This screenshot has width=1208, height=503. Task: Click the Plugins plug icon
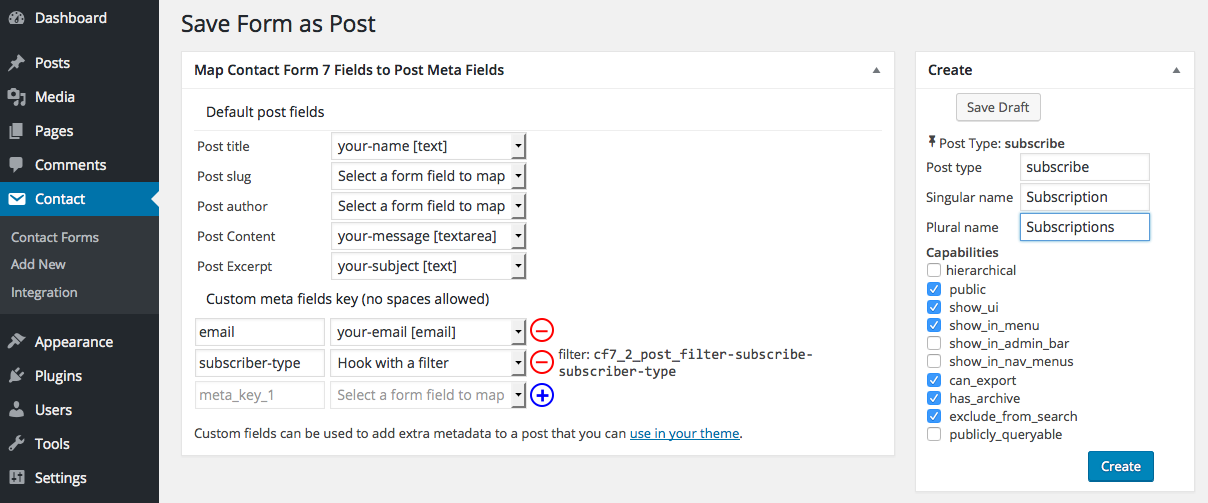16,376
